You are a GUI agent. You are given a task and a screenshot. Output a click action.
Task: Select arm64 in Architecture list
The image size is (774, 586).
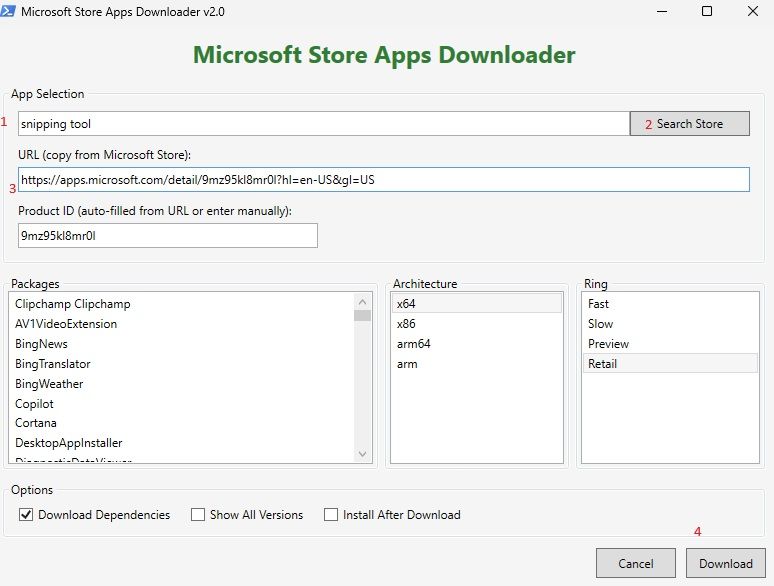point(414,344)
